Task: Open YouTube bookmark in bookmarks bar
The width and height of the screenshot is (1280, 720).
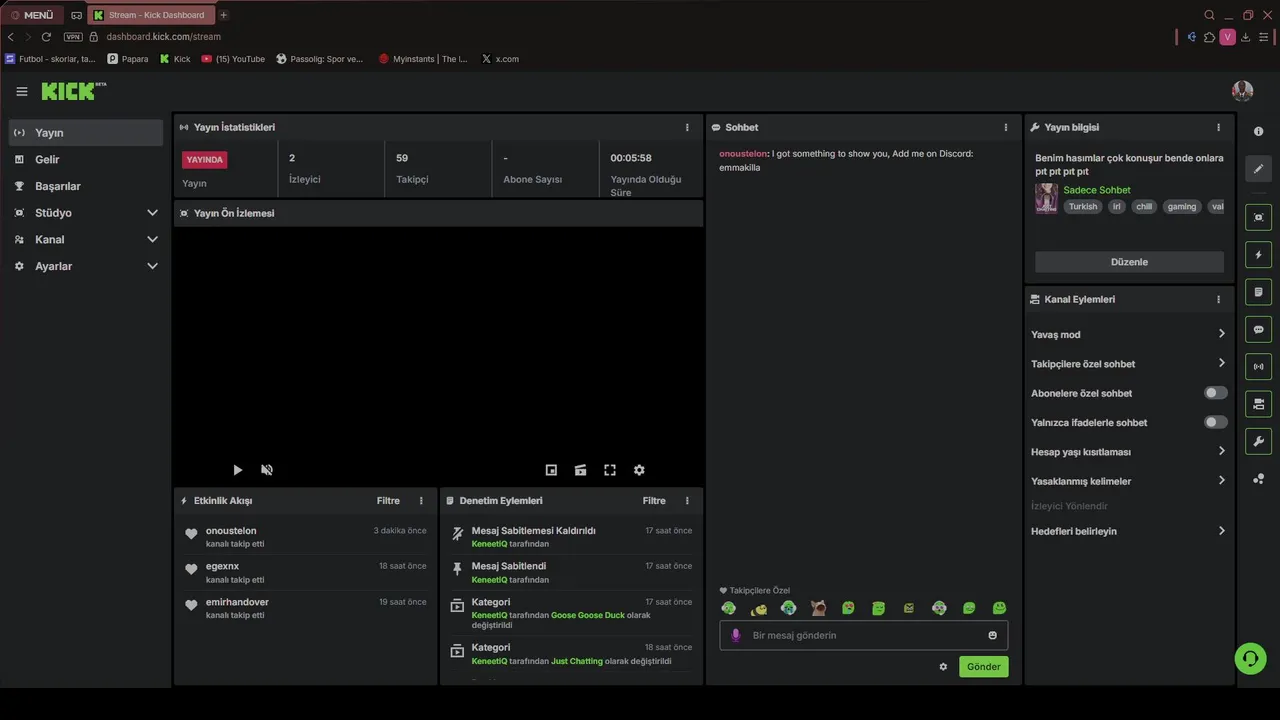Action: (233, 59)
